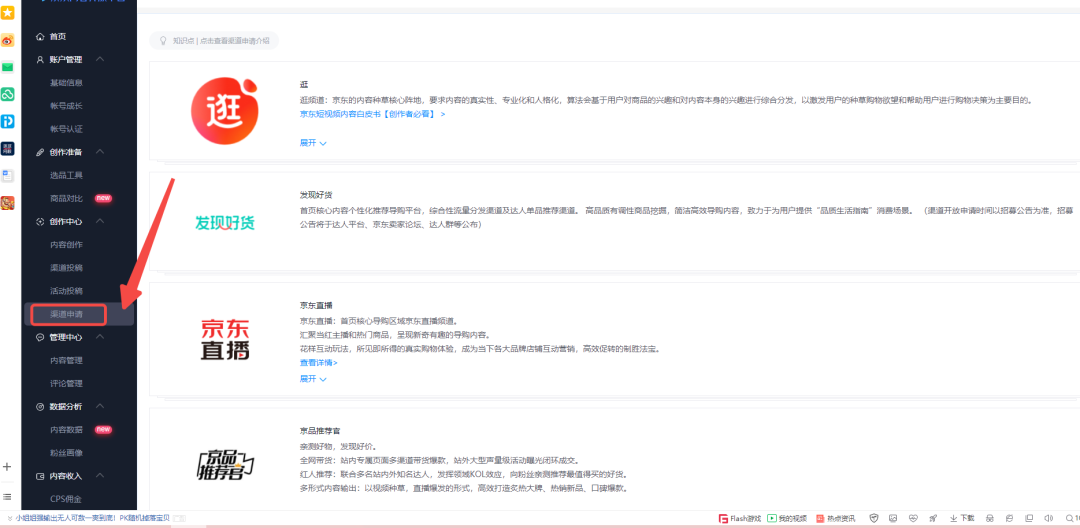Collapse the 管理中心 section chevron

point(100,337)
